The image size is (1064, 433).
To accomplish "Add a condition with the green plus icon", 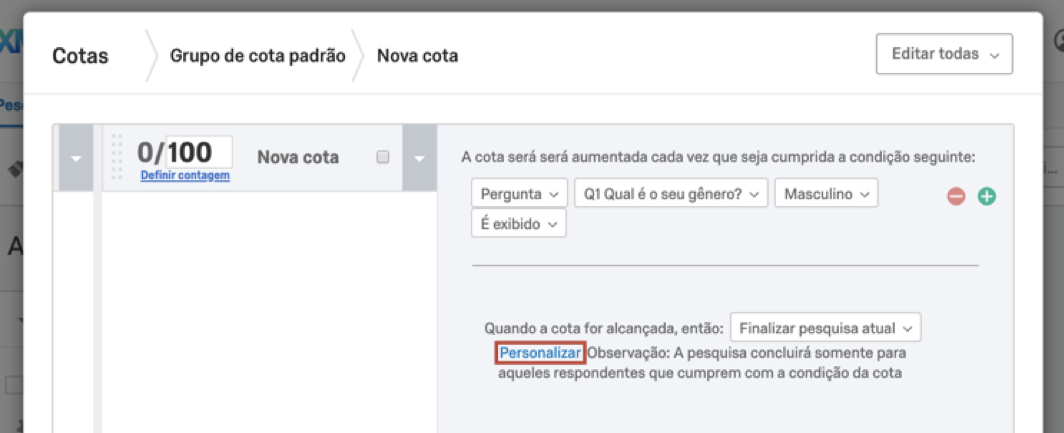I will coord(987,197).
